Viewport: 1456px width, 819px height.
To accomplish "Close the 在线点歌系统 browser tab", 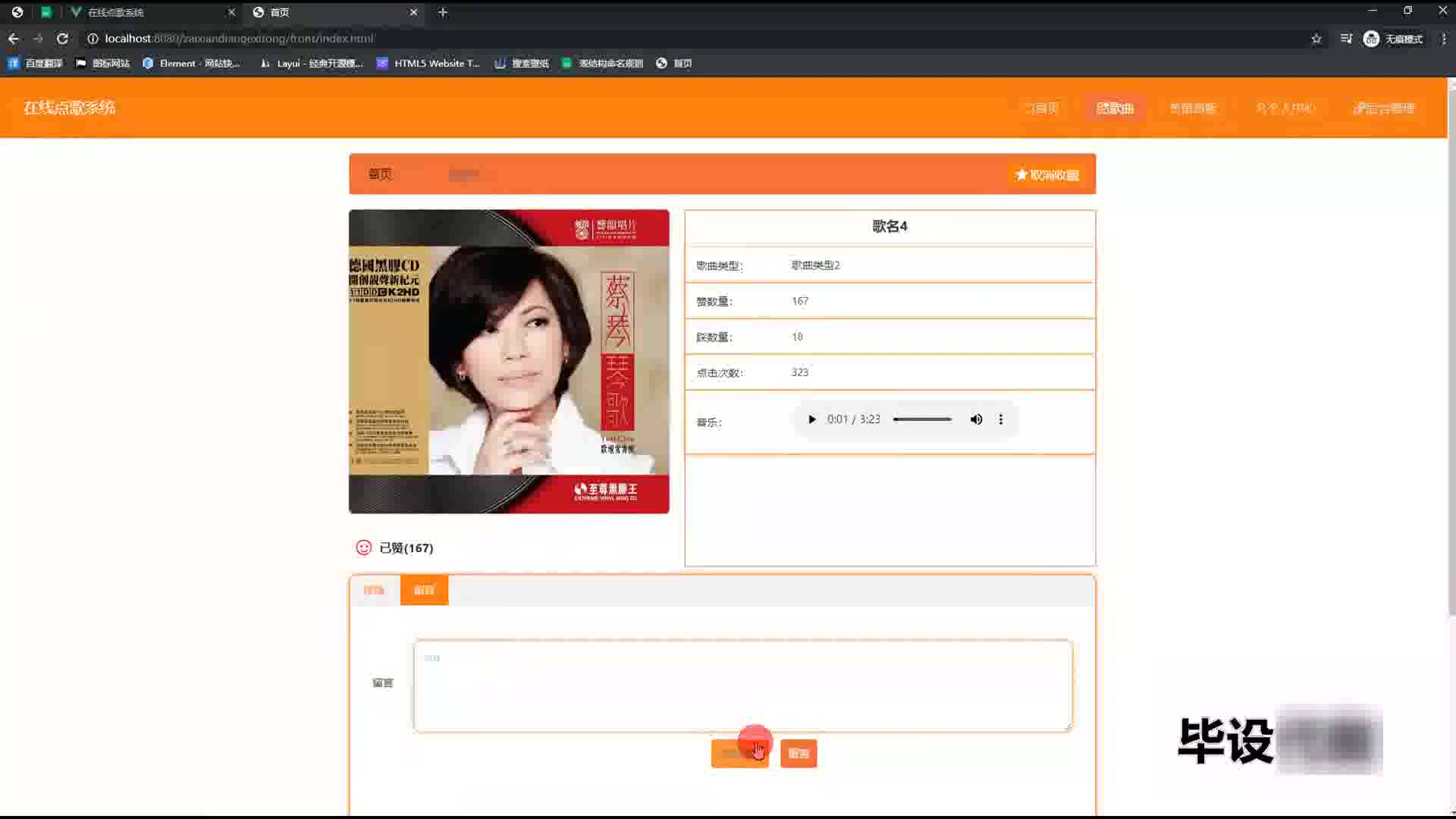I will coord(231,12).
